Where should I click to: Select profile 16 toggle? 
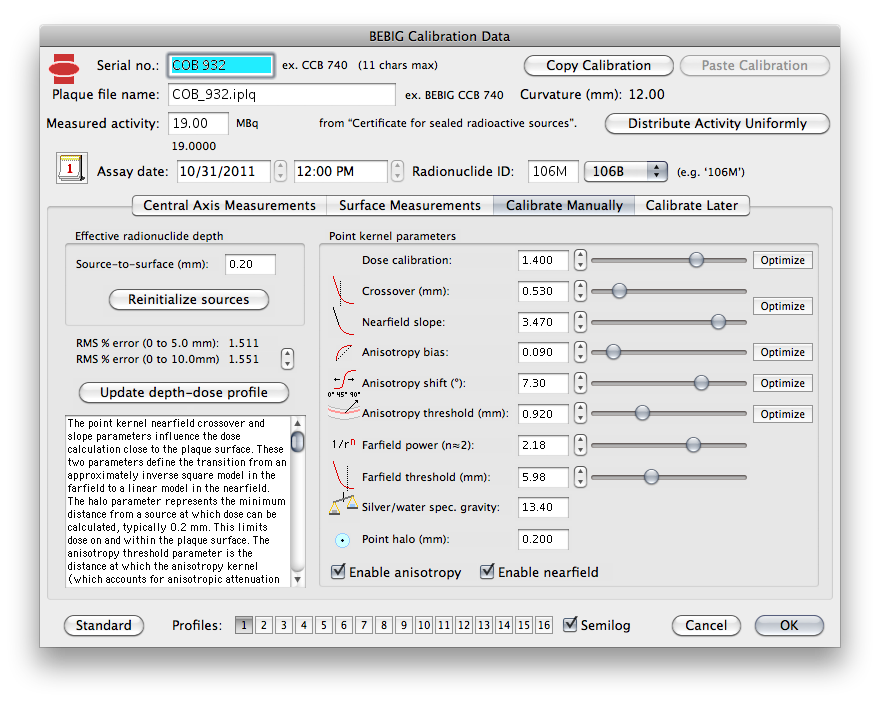coord(544,625)
